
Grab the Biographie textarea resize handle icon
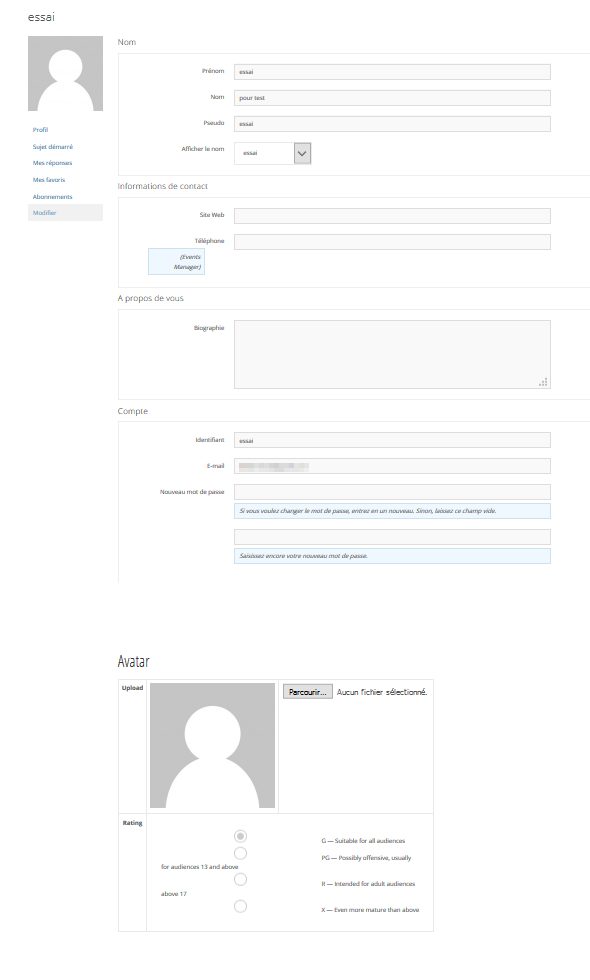point(543,382)
